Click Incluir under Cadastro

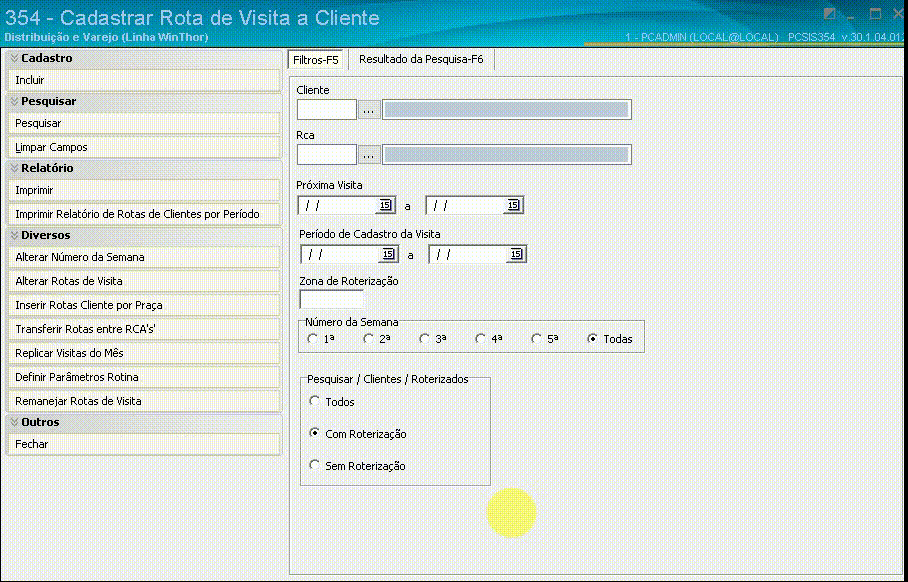[143, 80]
